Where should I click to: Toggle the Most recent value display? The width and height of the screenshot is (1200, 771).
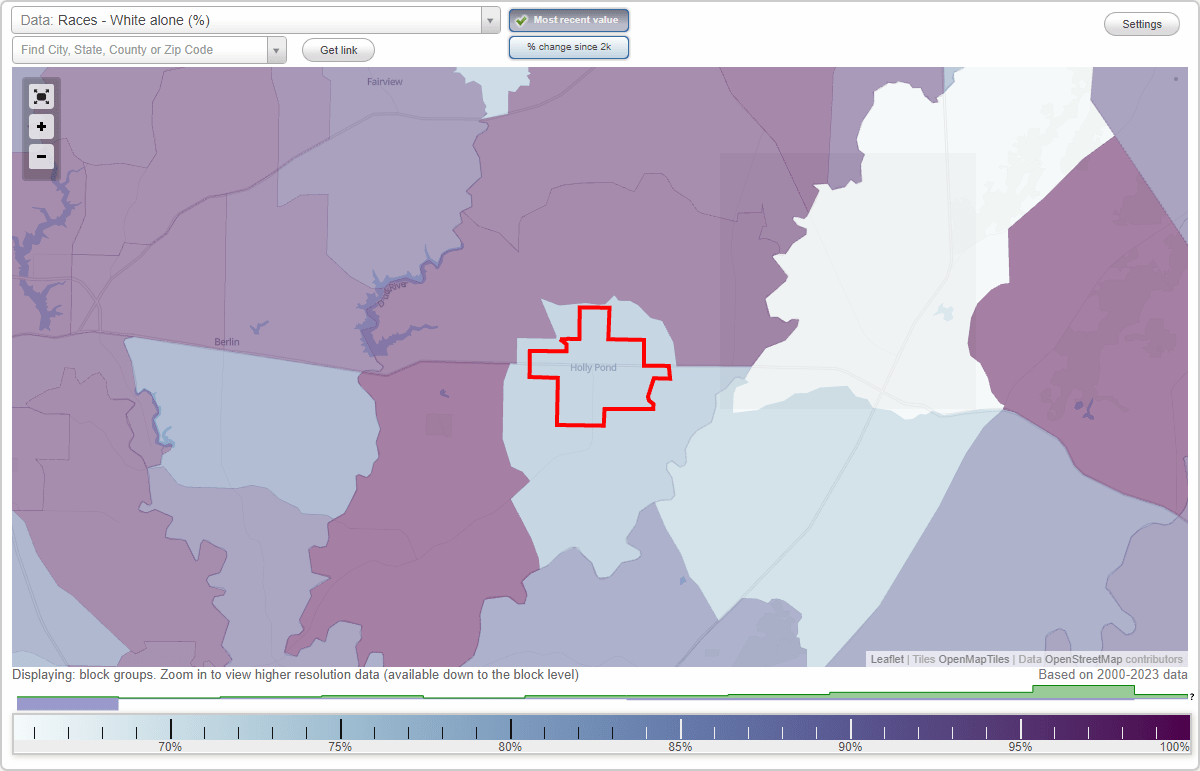pos(568,20)
